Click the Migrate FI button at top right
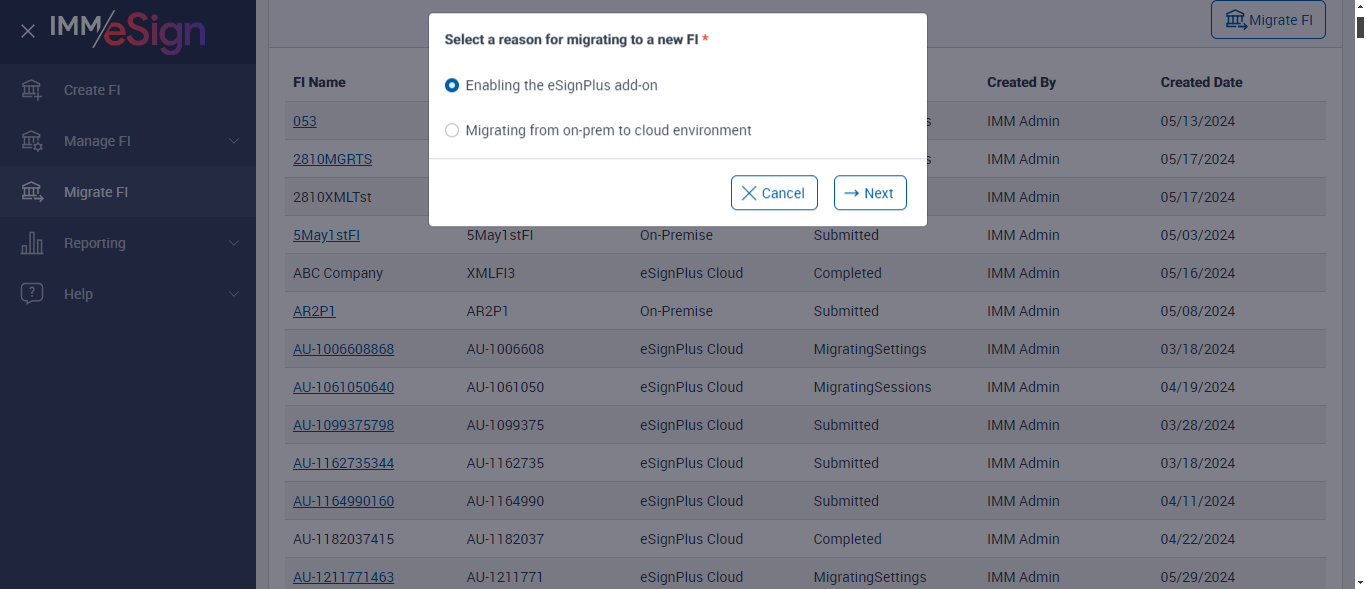The width and height of the screenshot is (1366, 589). (x=1268, y=20)
